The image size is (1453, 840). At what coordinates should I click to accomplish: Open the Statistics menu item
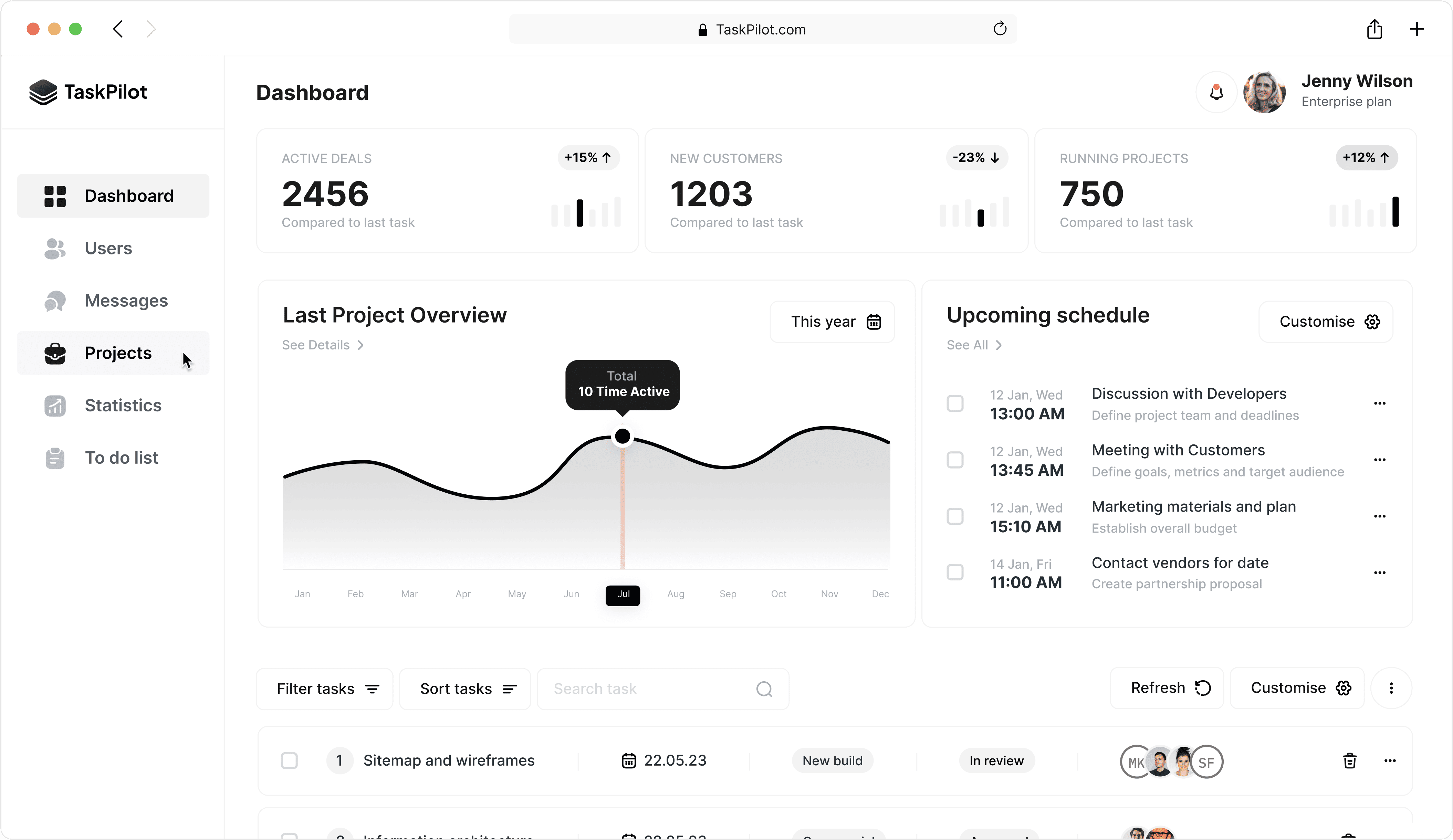113,406
